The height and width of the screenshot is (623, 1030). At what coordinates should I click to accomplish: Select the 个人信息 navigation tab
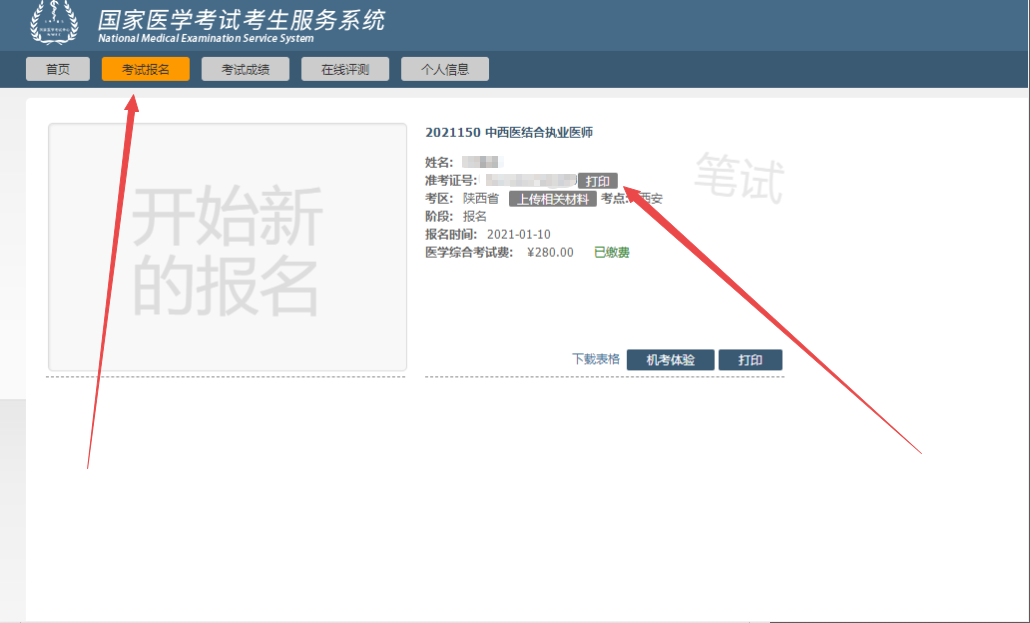click(445, 69)
